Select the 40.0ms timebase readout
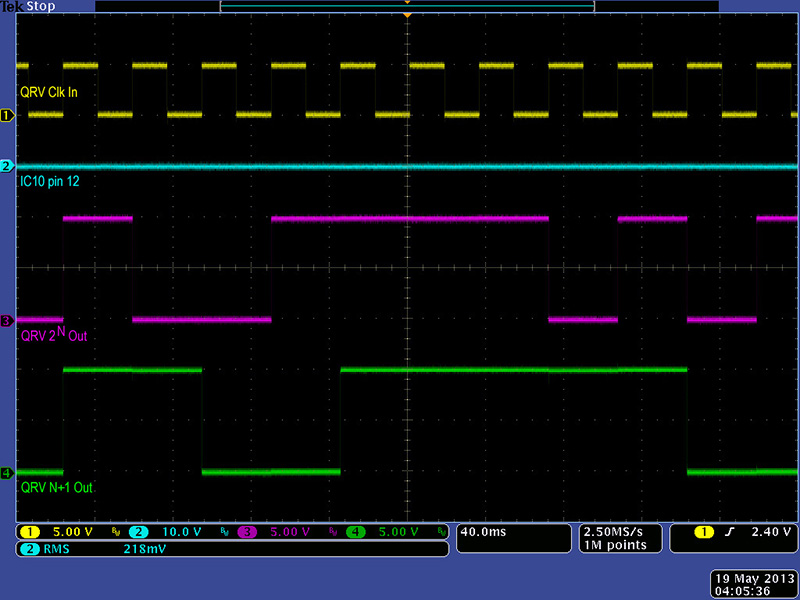 tap(480, 532)
